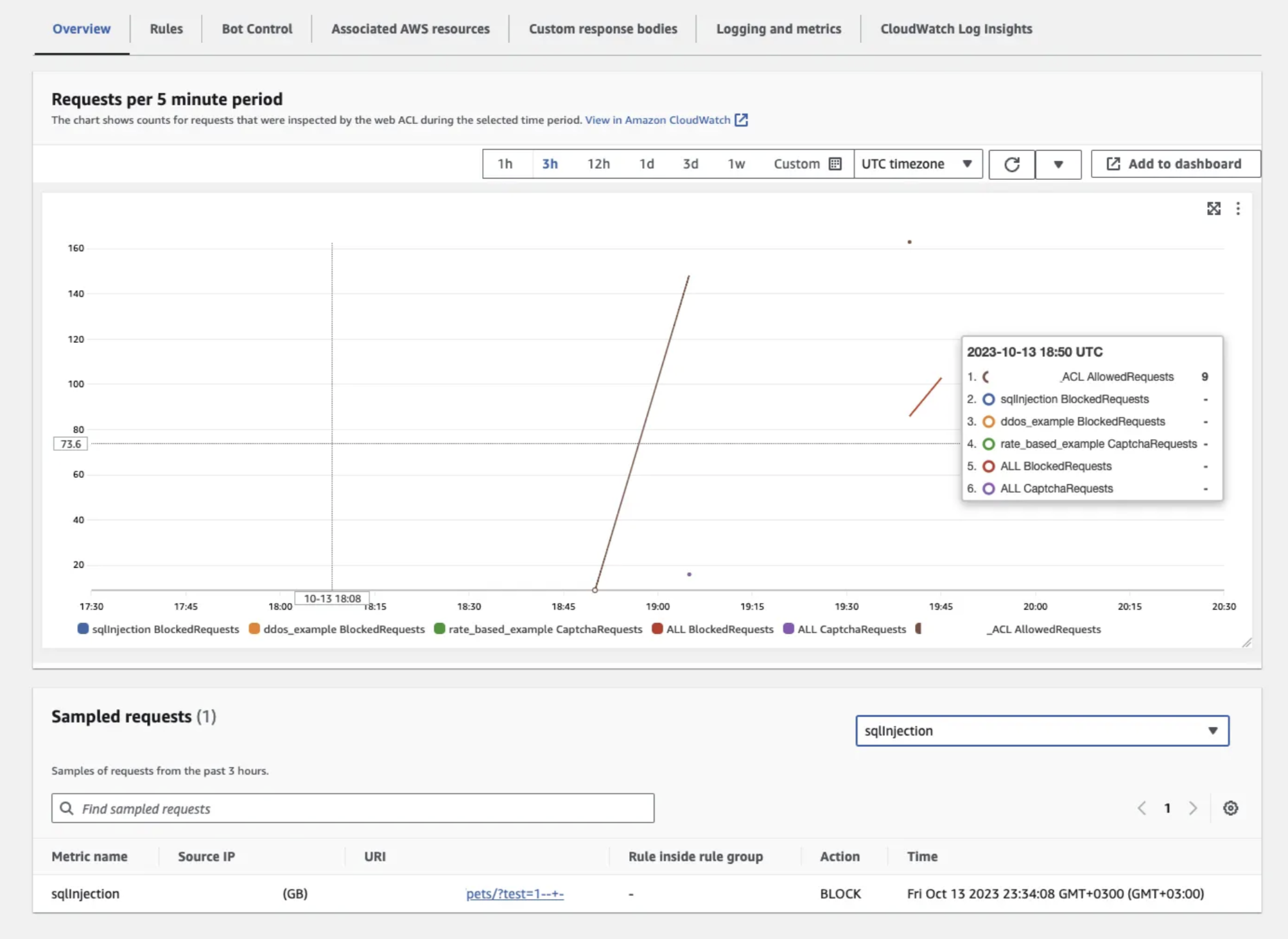
Task: Sort by URI column header
Action: coord(375,856)
